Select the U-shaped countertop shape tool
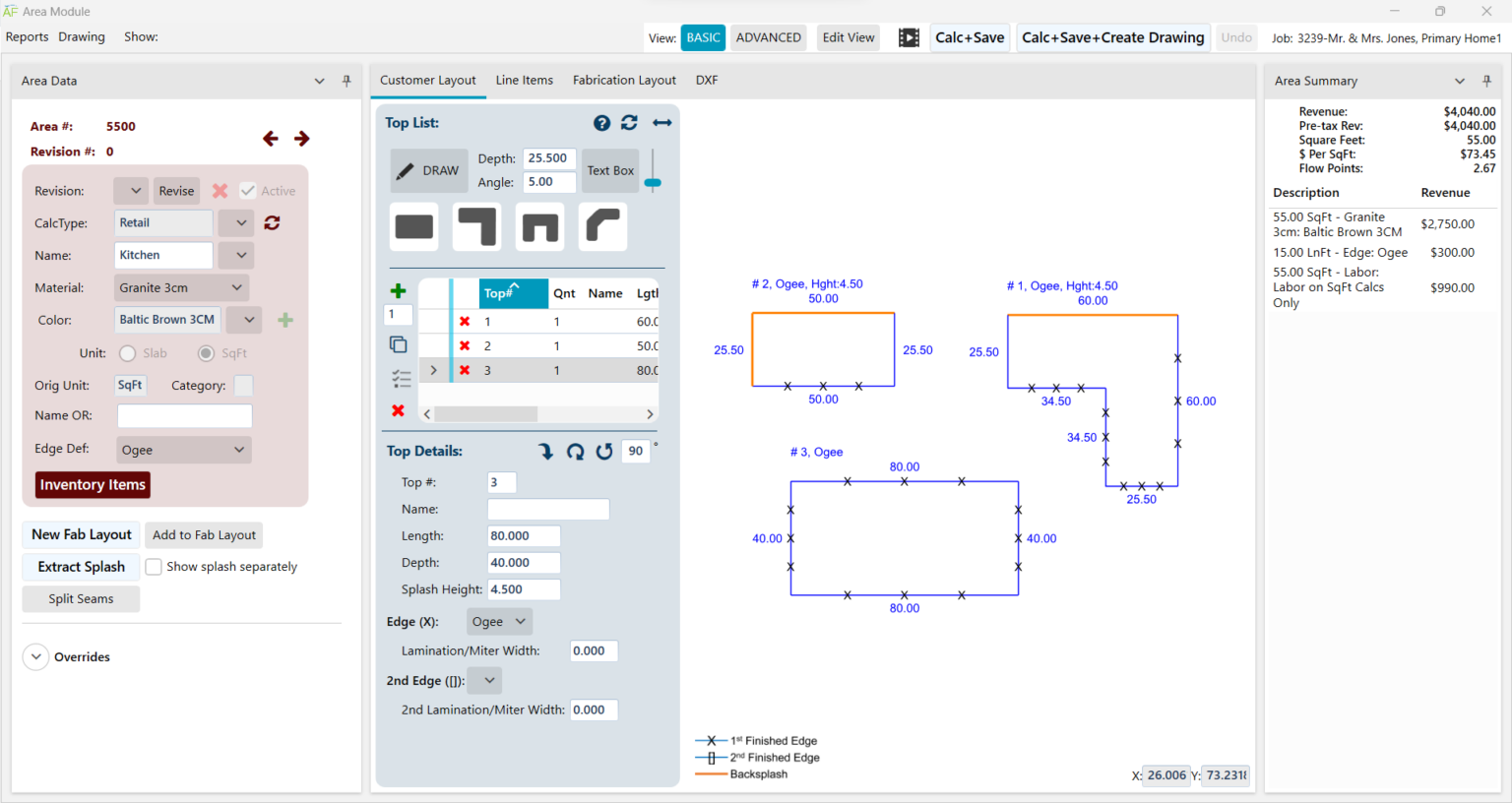This screenshot has width=1512, height=803. point(539,226)
